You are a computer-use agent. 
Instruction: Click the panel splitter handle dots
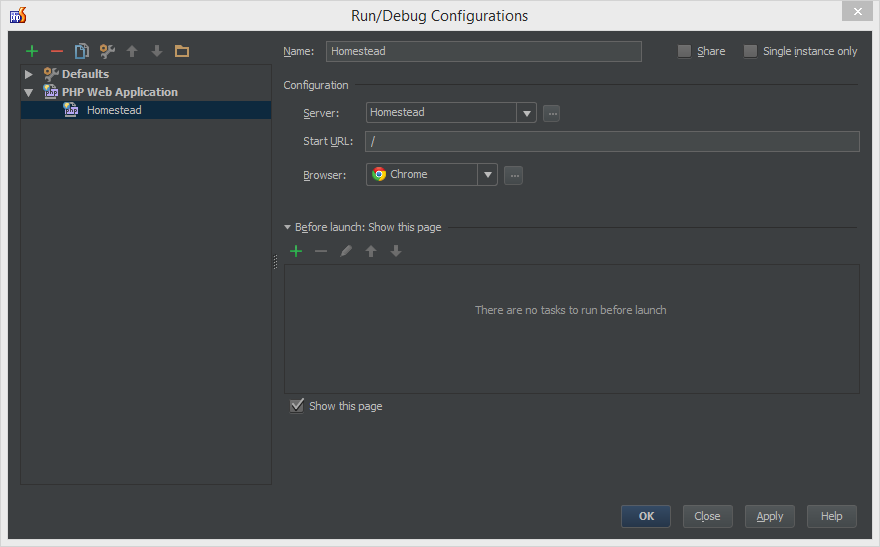[275, 262]
